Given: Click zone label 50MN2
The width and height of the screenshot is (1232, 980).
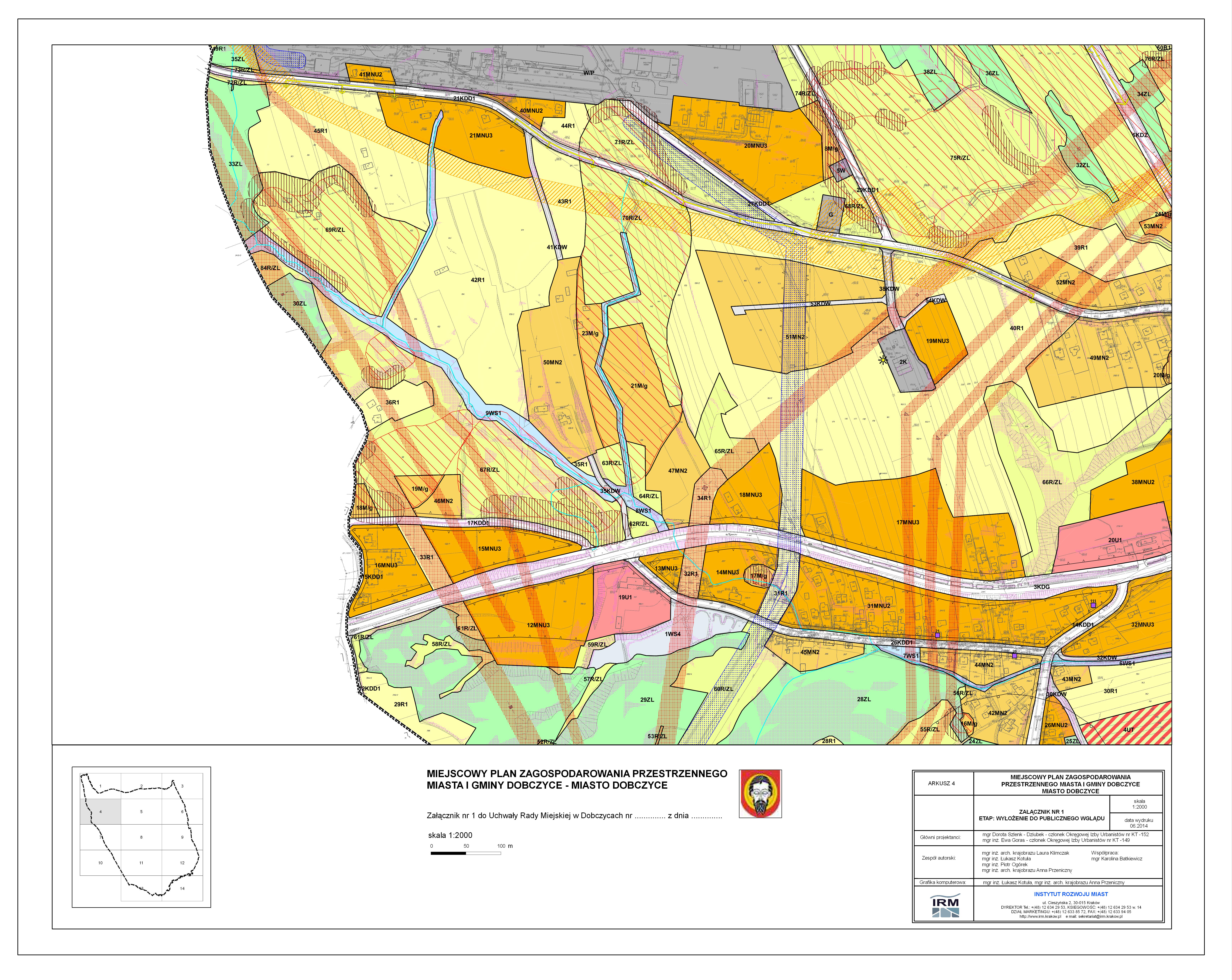Looking at the screenshot, I should pyautogui.click(x=553, y=362).
